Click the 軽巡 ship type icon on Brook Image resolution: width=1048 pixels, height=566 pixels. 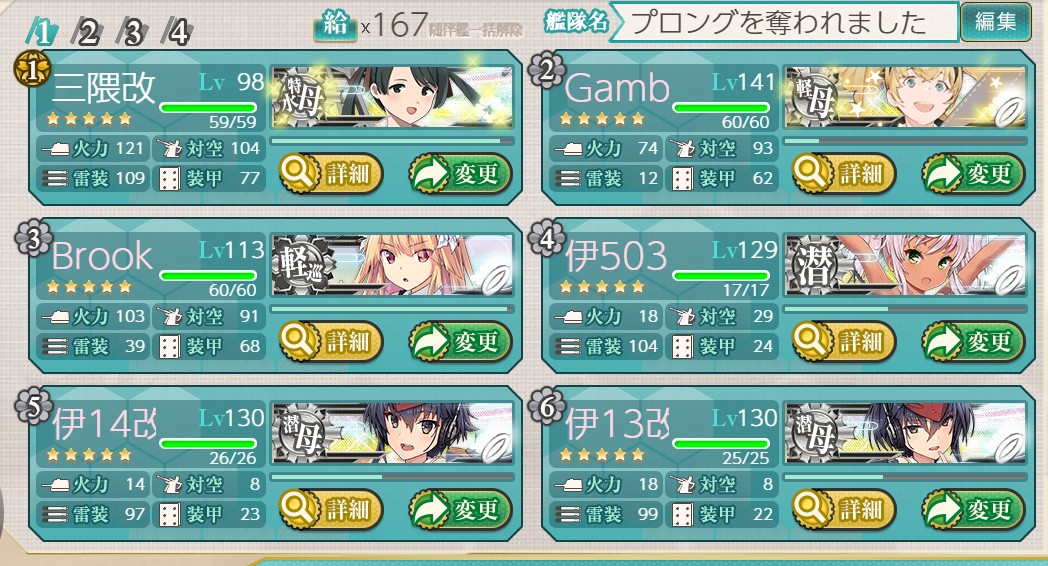(302, 265)
